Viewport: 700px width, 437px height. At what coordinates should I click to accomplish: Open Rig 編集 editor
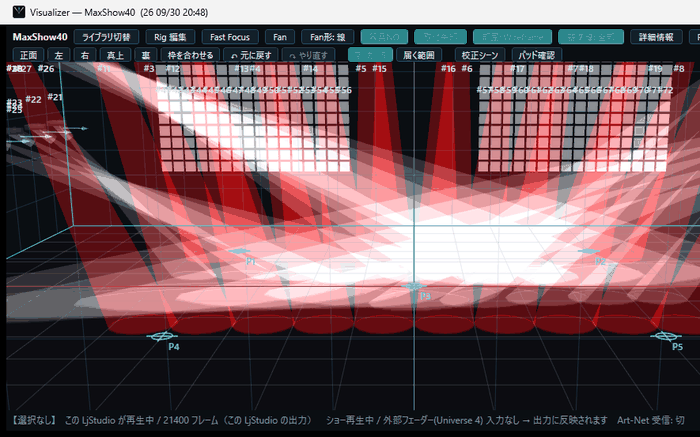click(170, 37)
